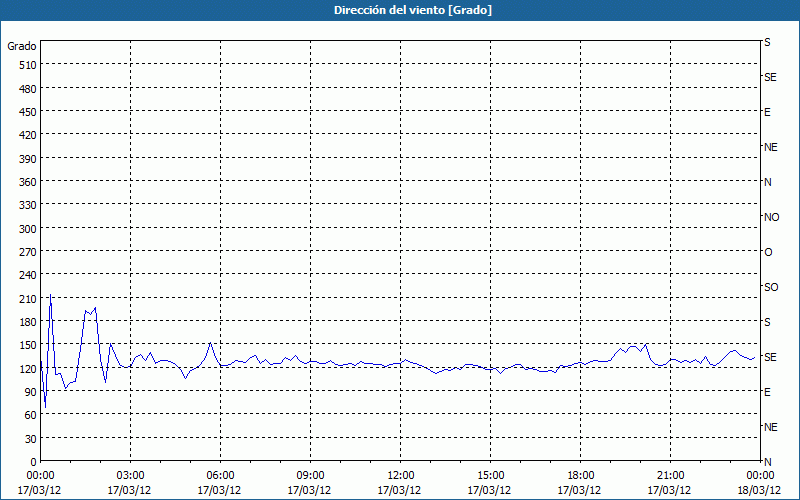Click the 330 value on the left axis
Screen dimensions: 800x500
click(28, 205)
